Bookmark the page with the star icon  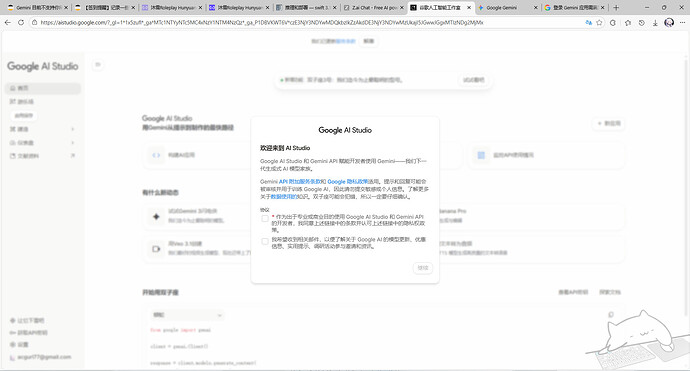(599, 22)
